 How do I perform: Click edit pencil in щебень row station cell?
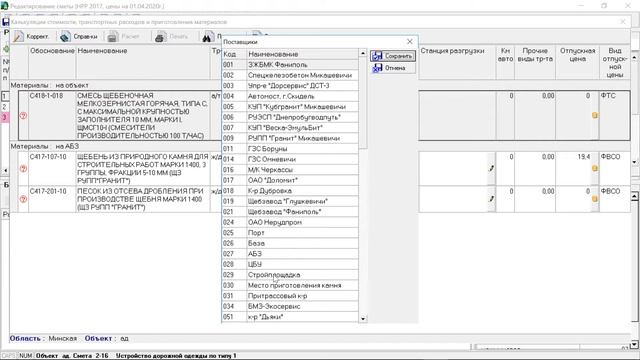coord(491,168)
